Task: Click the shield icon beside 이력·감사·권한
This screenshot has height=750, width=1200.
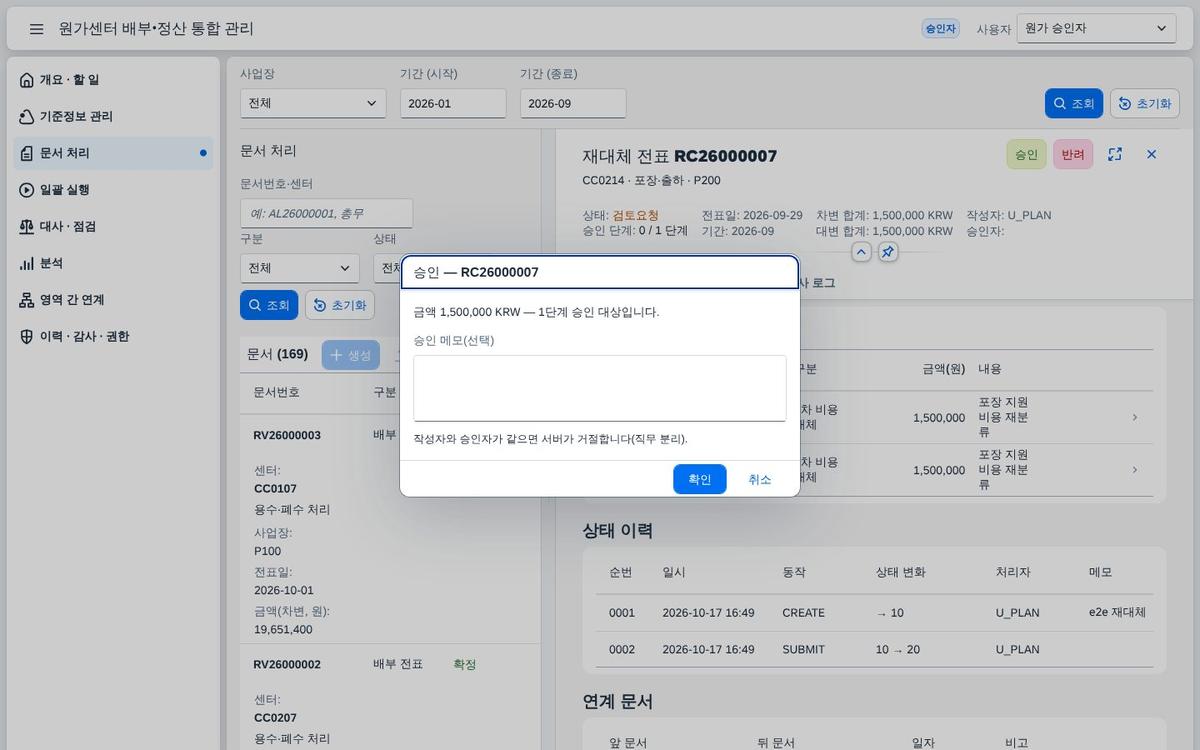Action: pyautogui.click(x=27, y=337)
